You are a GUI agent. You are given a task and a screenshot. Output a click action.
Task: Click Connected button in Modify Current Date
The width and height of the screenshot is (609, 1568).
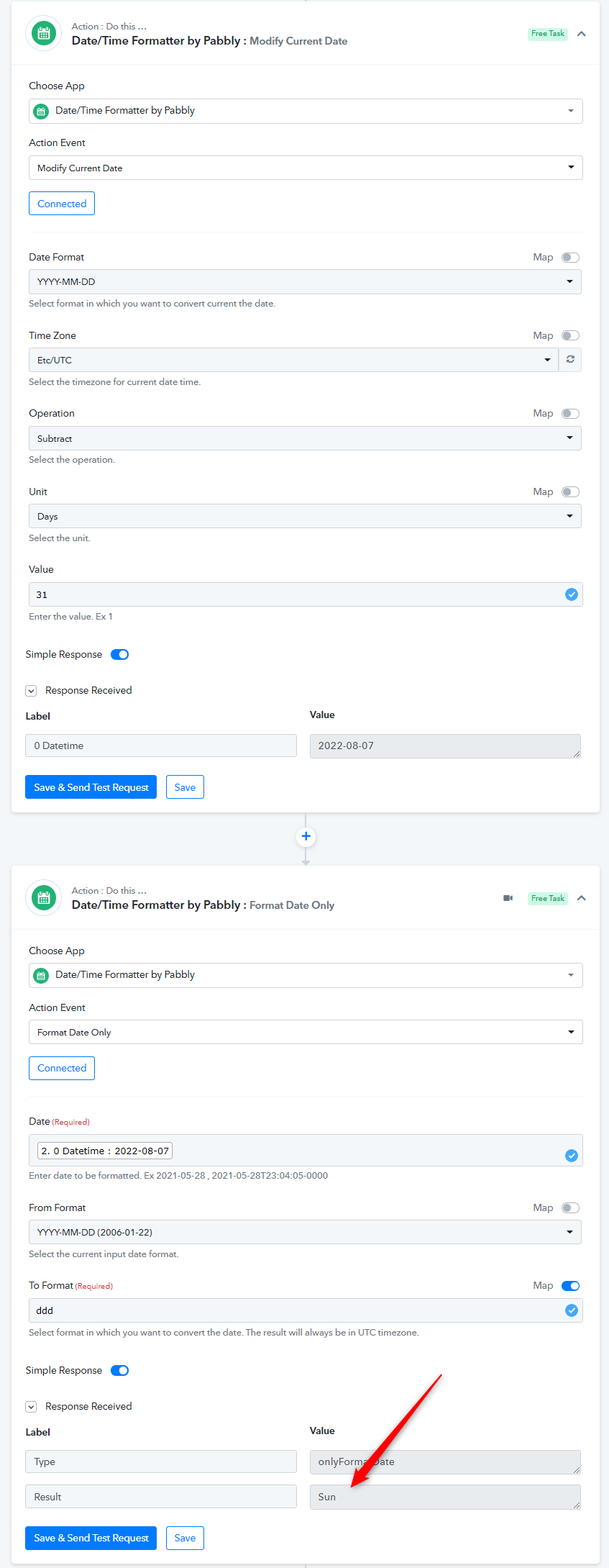(x=62, y=204)
